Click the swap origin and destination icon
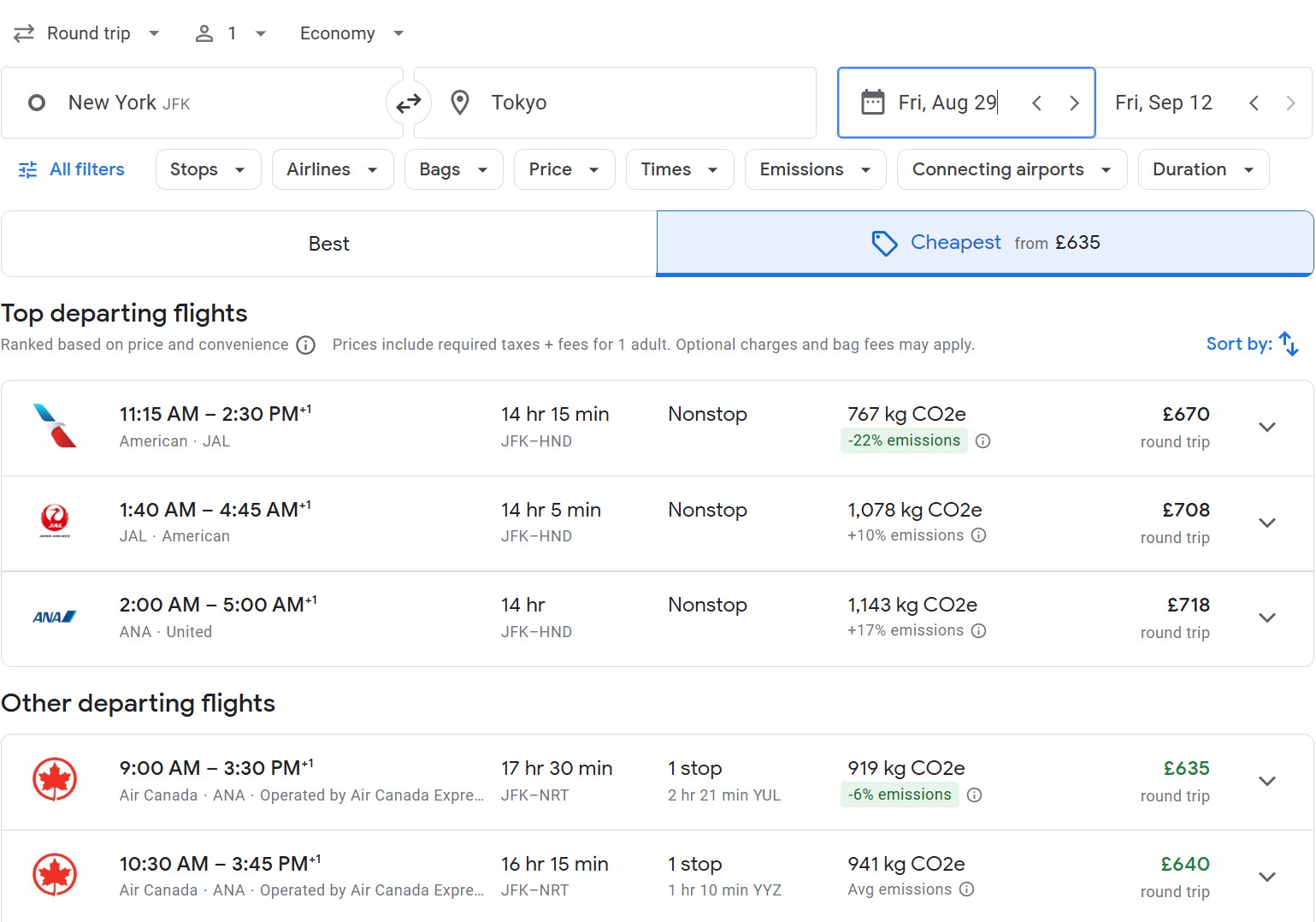This screenshot has height=922, width=1316. pyautogui.click(x=409, y=103)
